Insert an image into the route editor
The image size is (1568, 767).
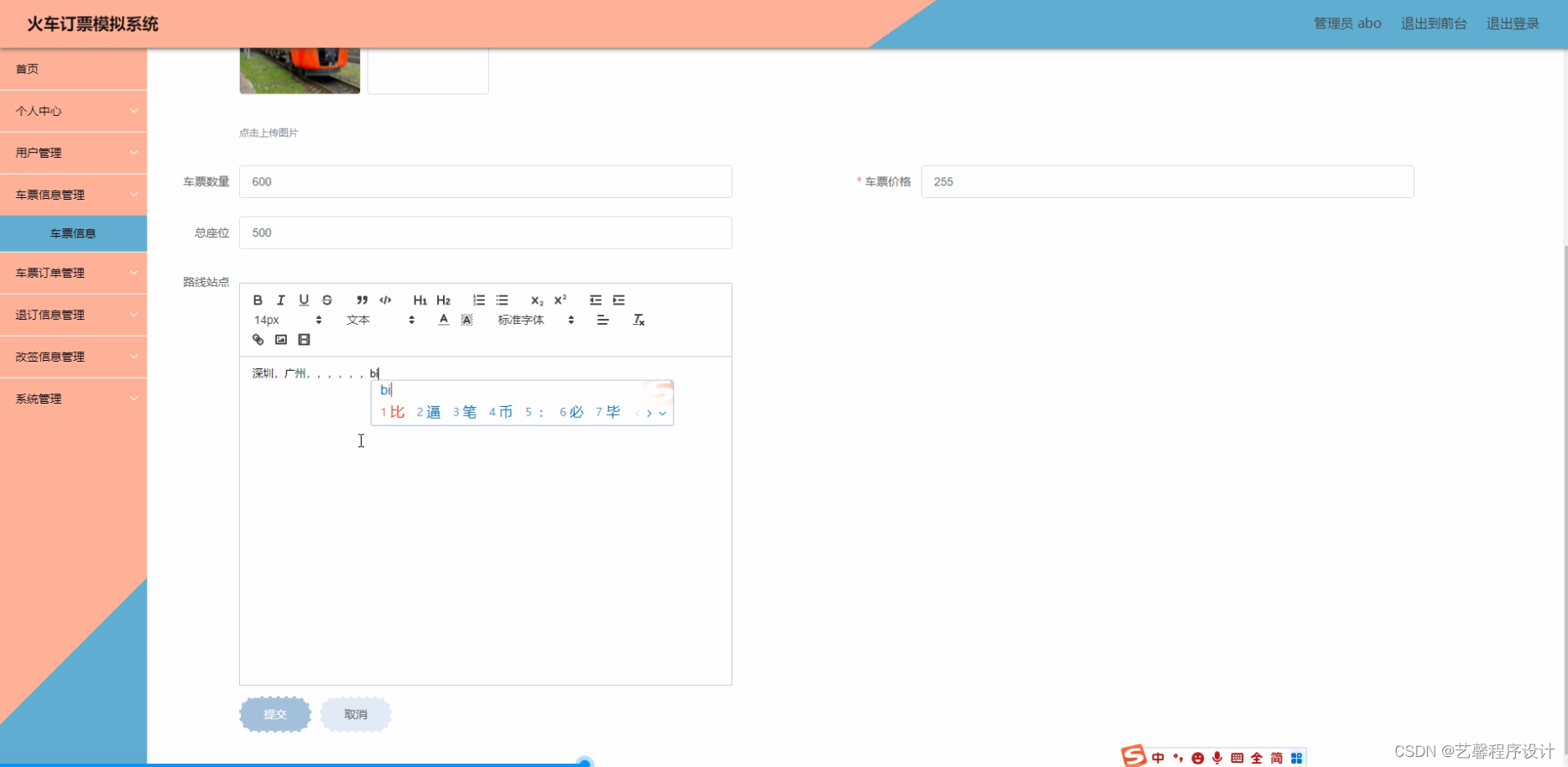click(x=280, y=339)
